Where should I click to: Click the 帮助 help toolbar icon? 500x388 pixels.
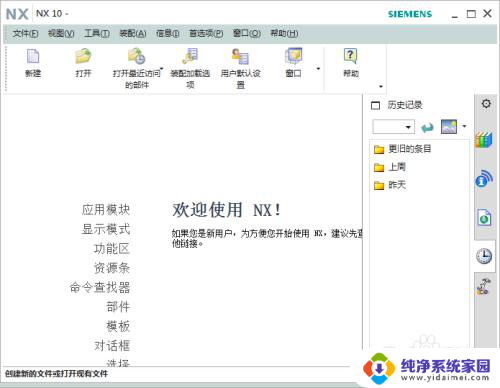(351, 56)
